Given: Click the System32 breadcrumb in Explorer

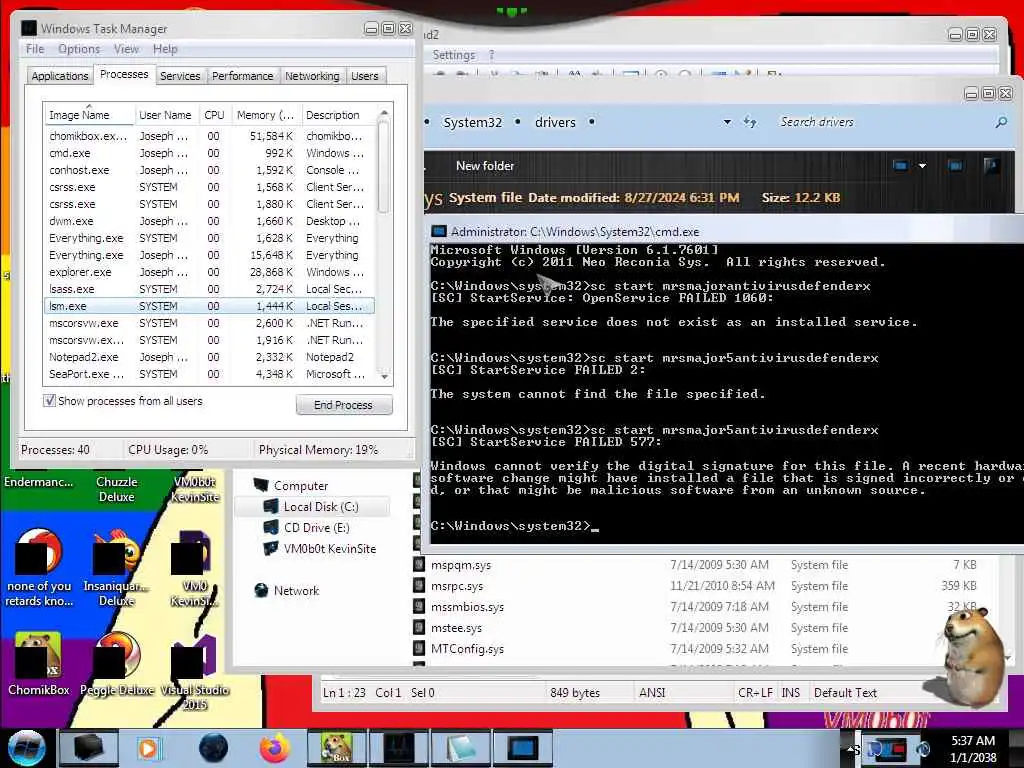Looking at the screenshot, I should (473, 122).
